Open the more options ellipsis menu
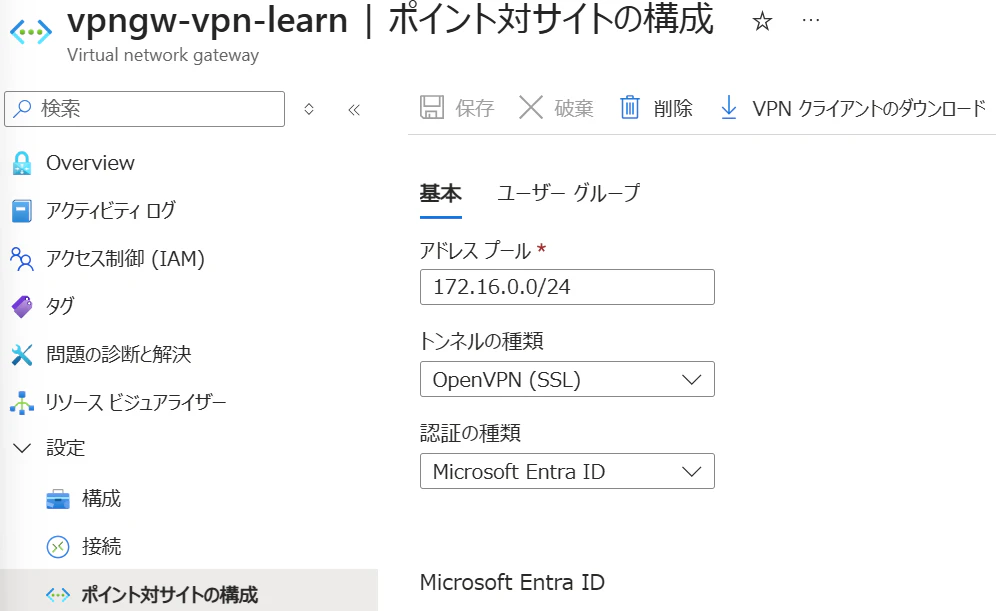 (x=811, y=20)
